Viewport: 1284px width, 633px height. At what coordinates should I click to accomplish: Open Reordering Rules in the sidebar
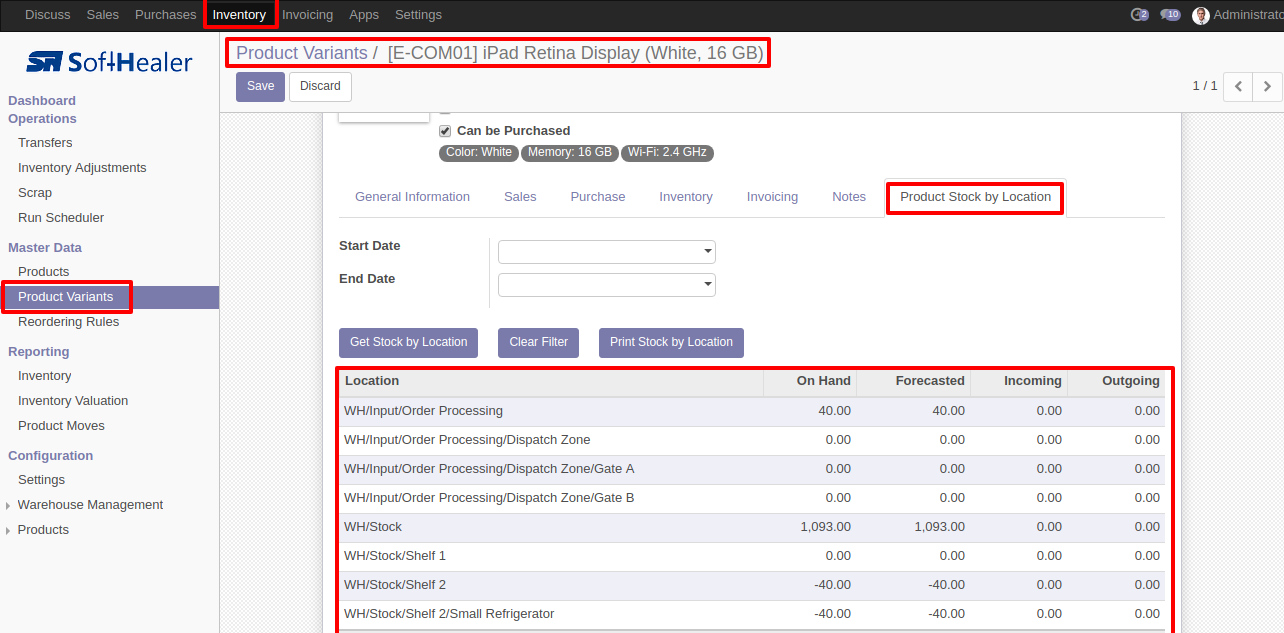(68, 322)
